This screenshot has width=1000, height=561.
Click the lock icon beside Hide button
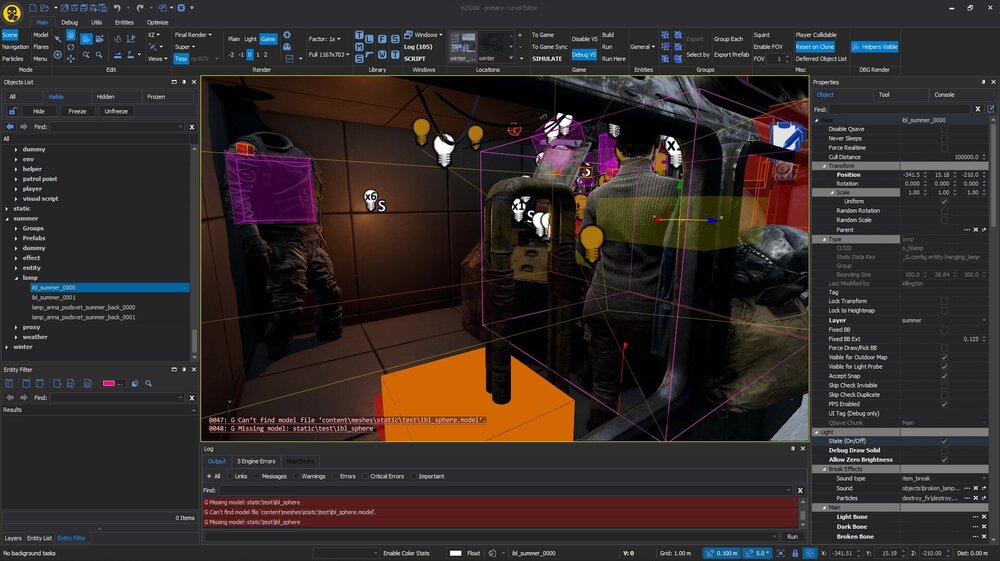click(x=11, y=111)
